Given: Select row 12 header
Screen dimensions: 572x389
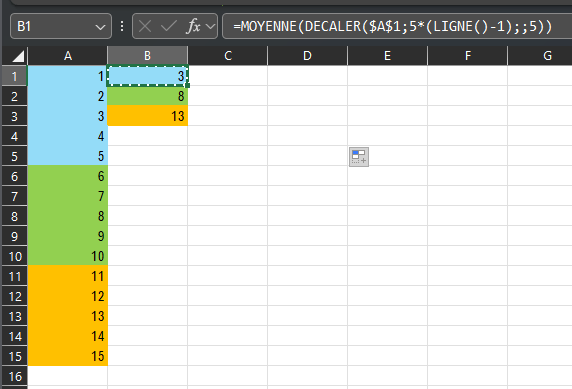Looking at the screenshot, I should pos(14,296).
